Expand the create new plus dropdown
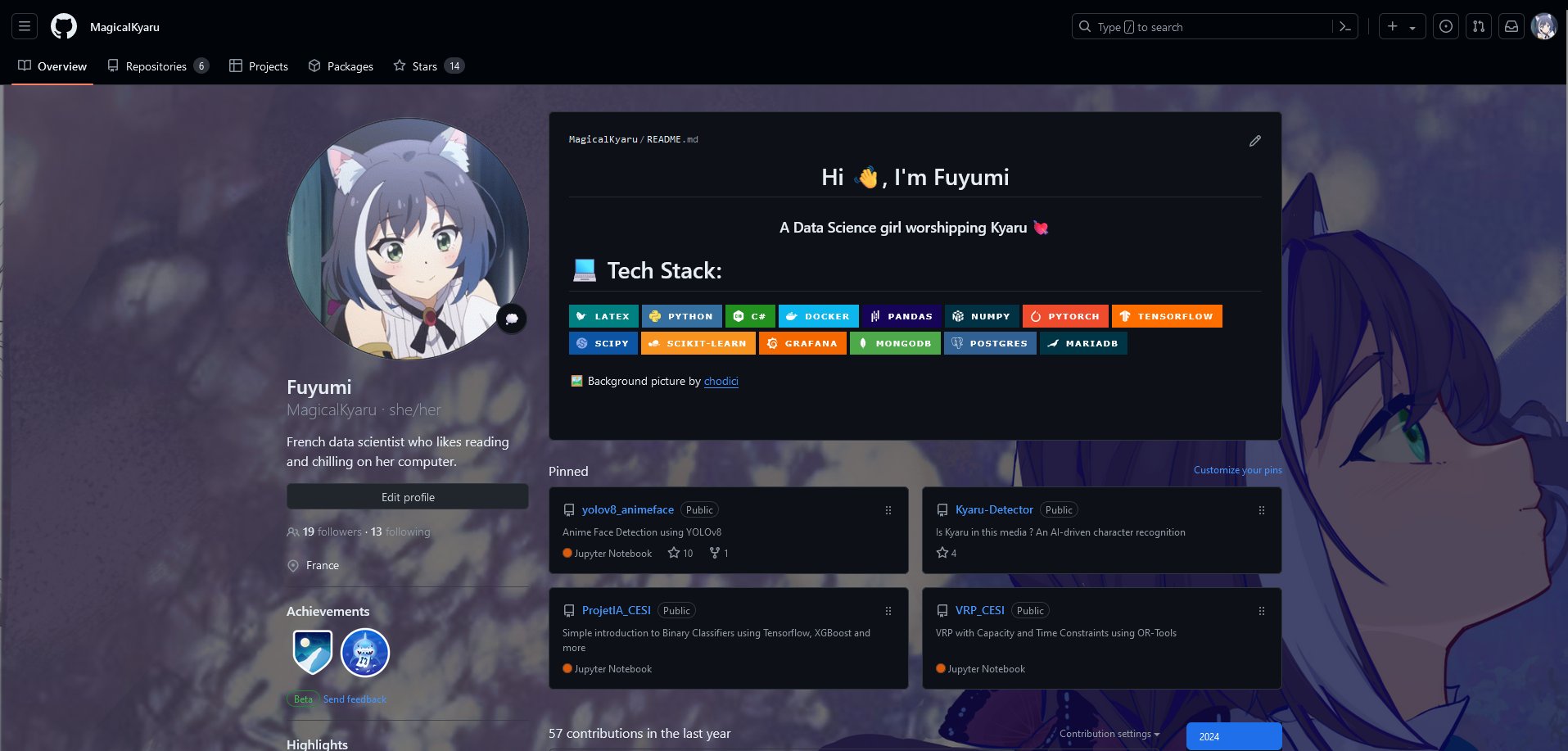 click(1401, 27)
